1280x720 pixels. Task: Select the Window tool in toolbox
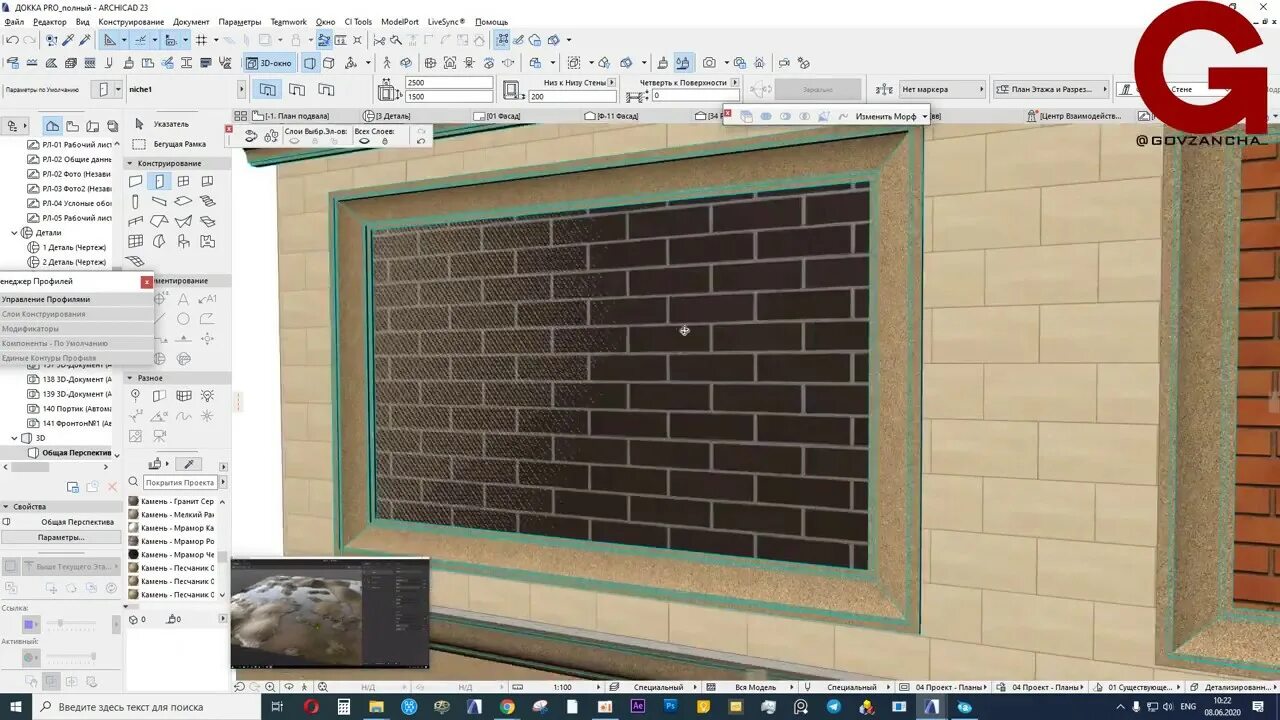[x=183, y=181]
